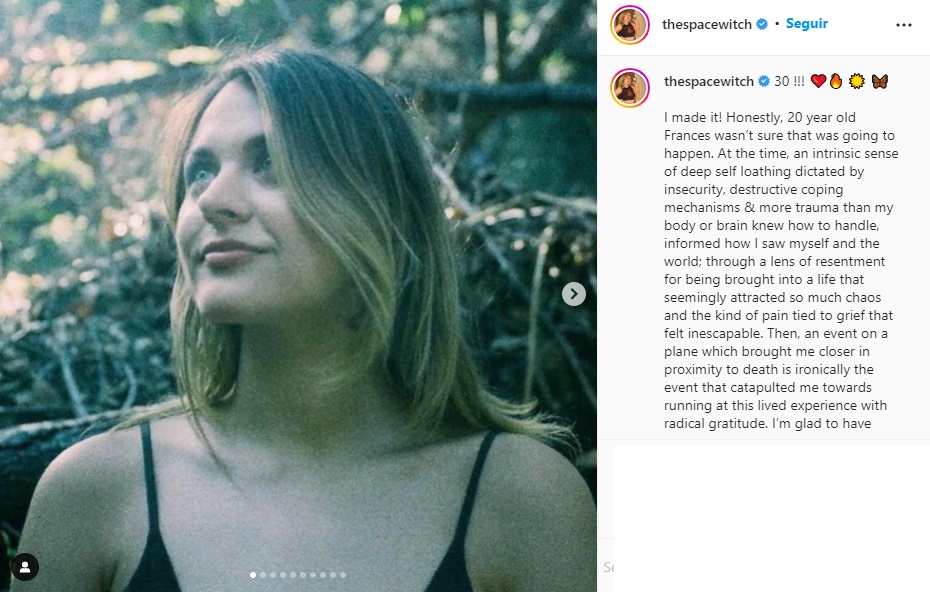This screenshot has width=930, height=592.
Task: Show tagged people via bottom-left photo icon
Action: pyautogui.click(x=25, y=567)
